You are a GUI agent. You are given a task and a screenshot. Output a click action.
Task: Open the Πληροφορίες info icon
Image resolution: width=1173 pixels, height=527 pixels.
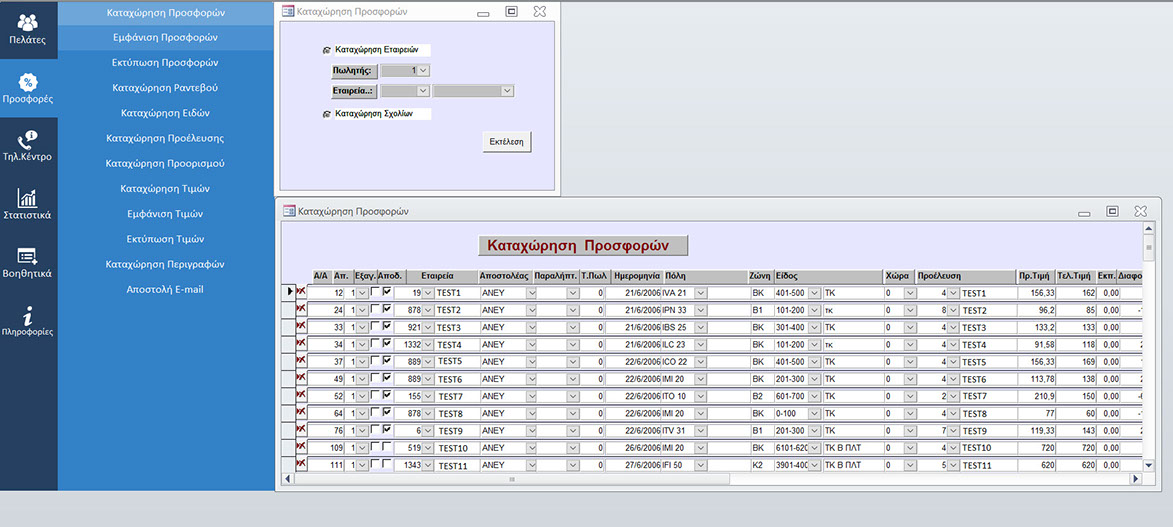point(28,320)
